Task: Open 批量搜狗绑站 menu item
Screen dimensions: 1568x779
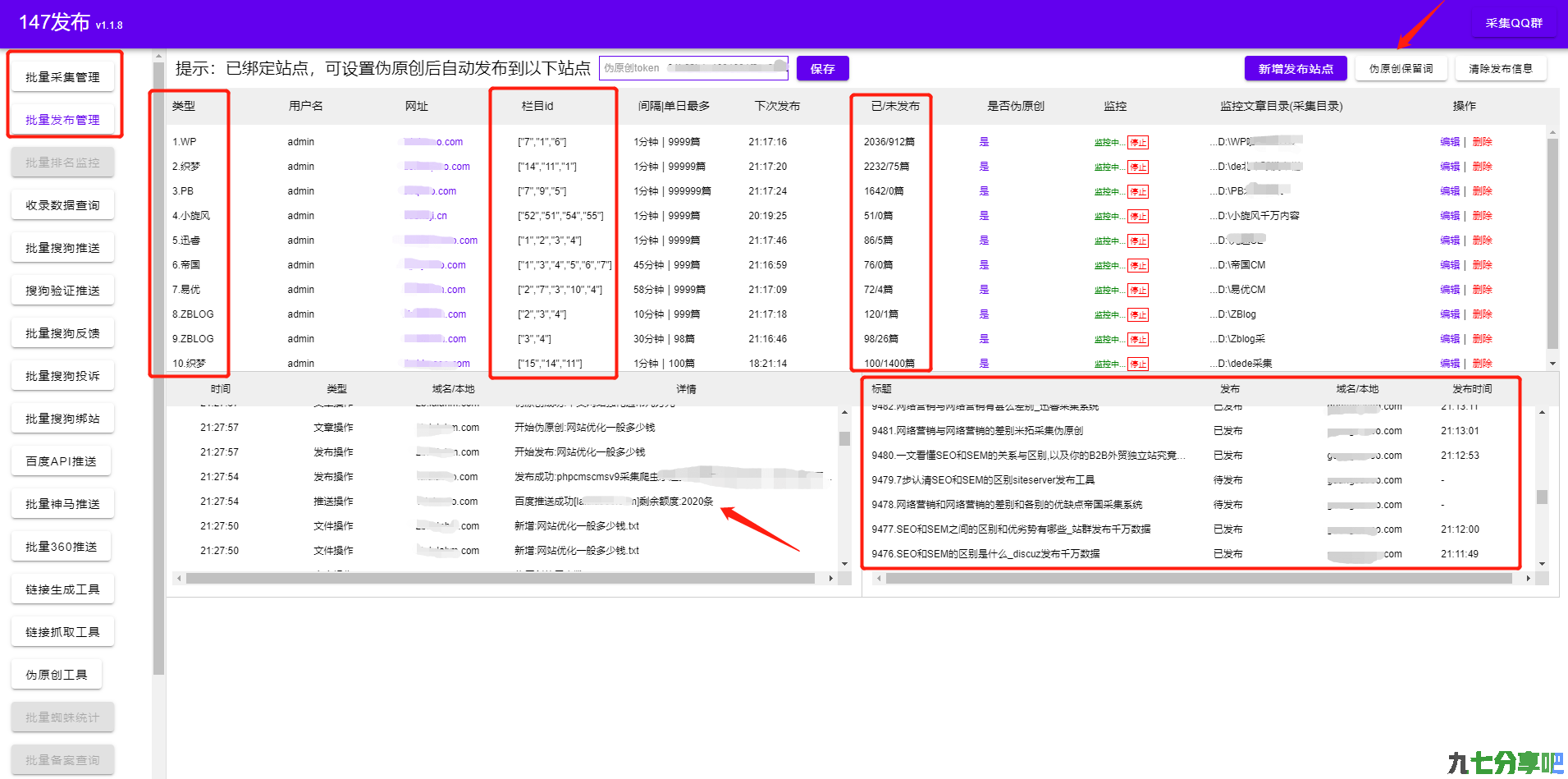Action: click(x=62, y=419)
